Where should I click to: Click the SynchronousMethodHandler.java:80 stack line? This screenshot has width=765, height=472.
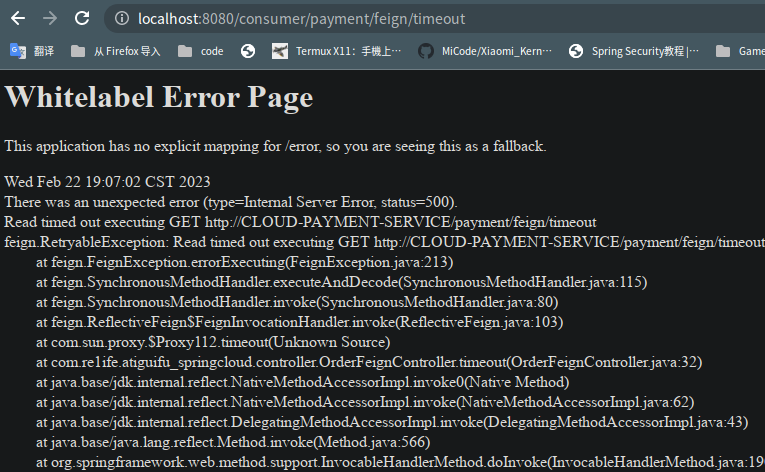click(297, 302)
